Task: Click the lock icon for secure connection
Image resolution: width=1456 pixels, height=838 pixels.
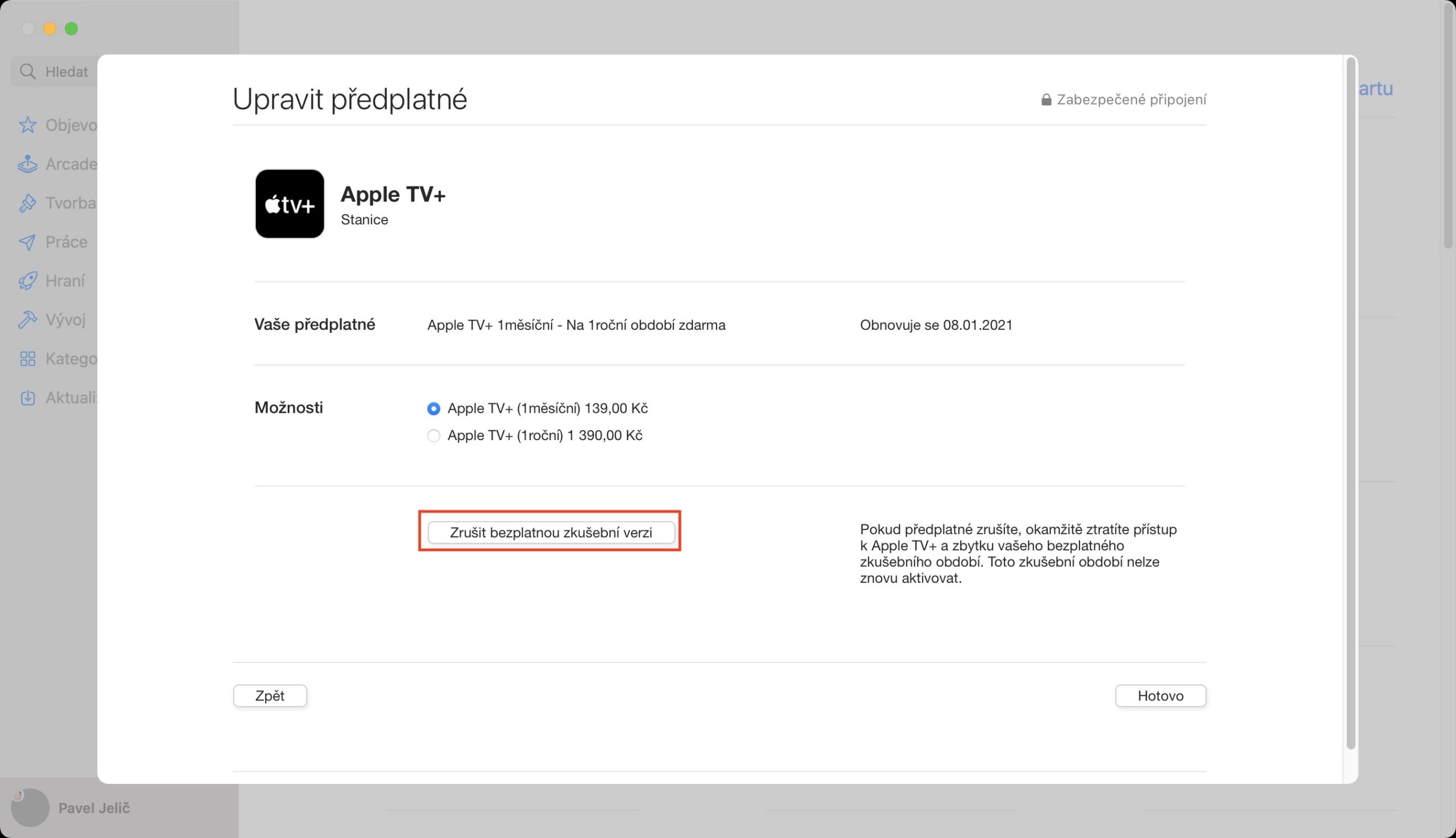Action: click(x=1046, y=99)
